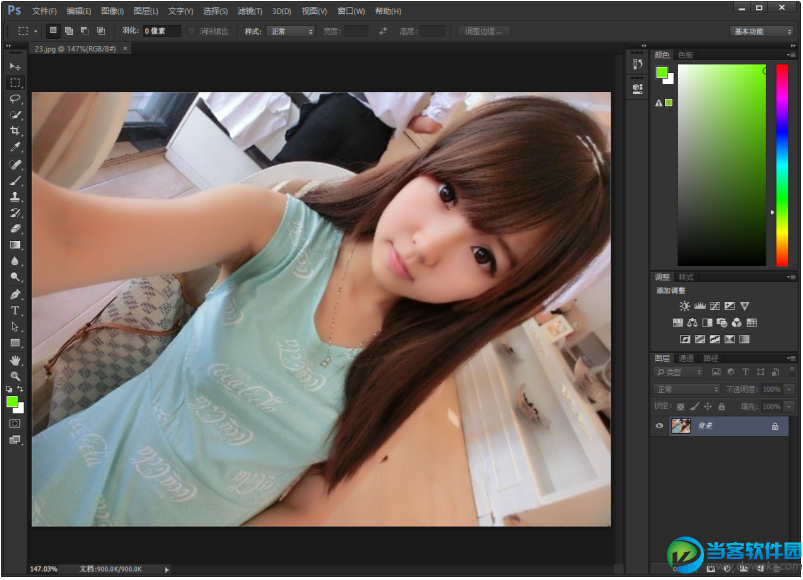Toggle lock image pixels (brush icon)
803x580 pixels.
coord(694,407)
